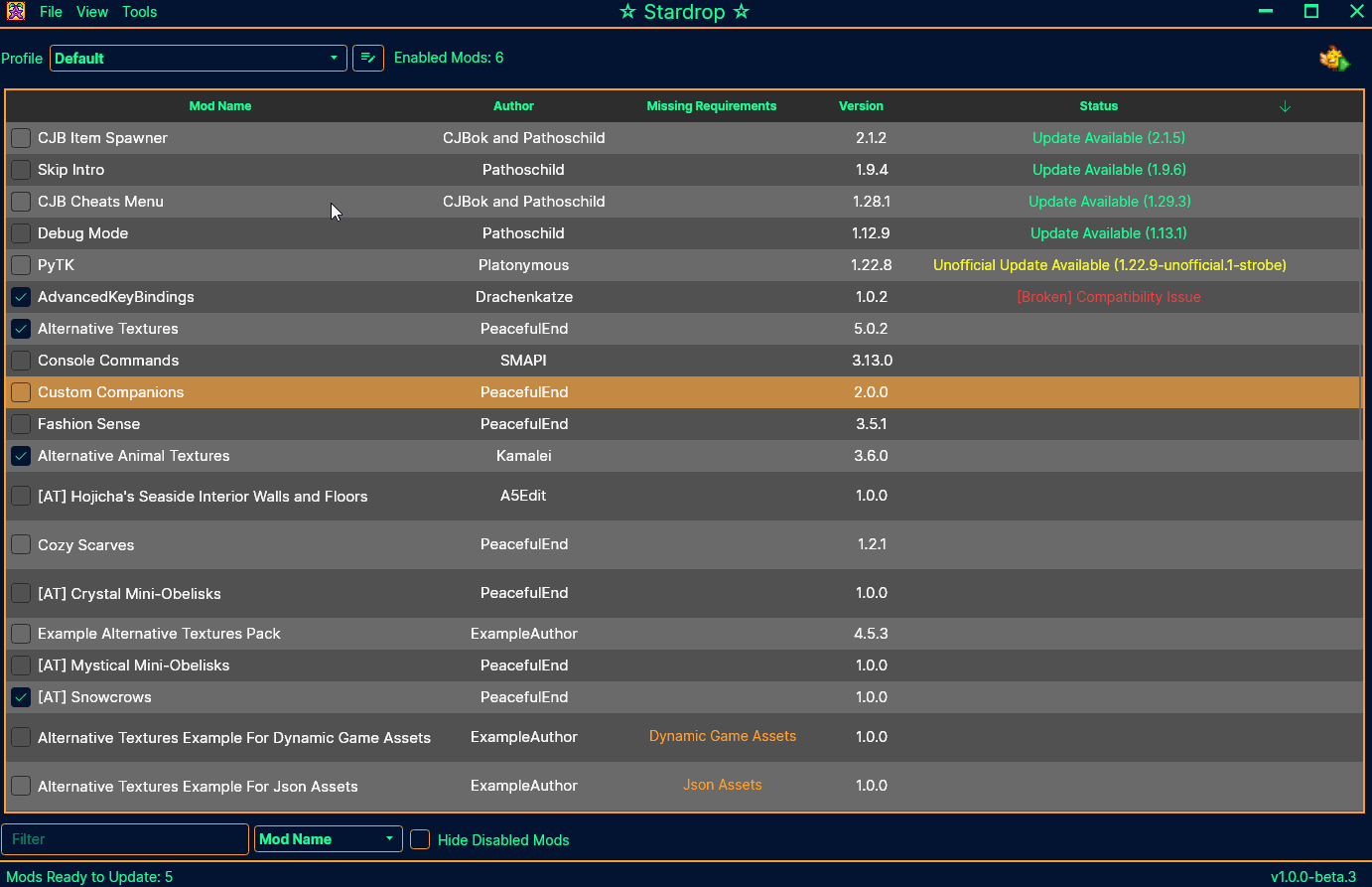Toggle the CJB Cheats Menu checkbox

coord(21,202)
